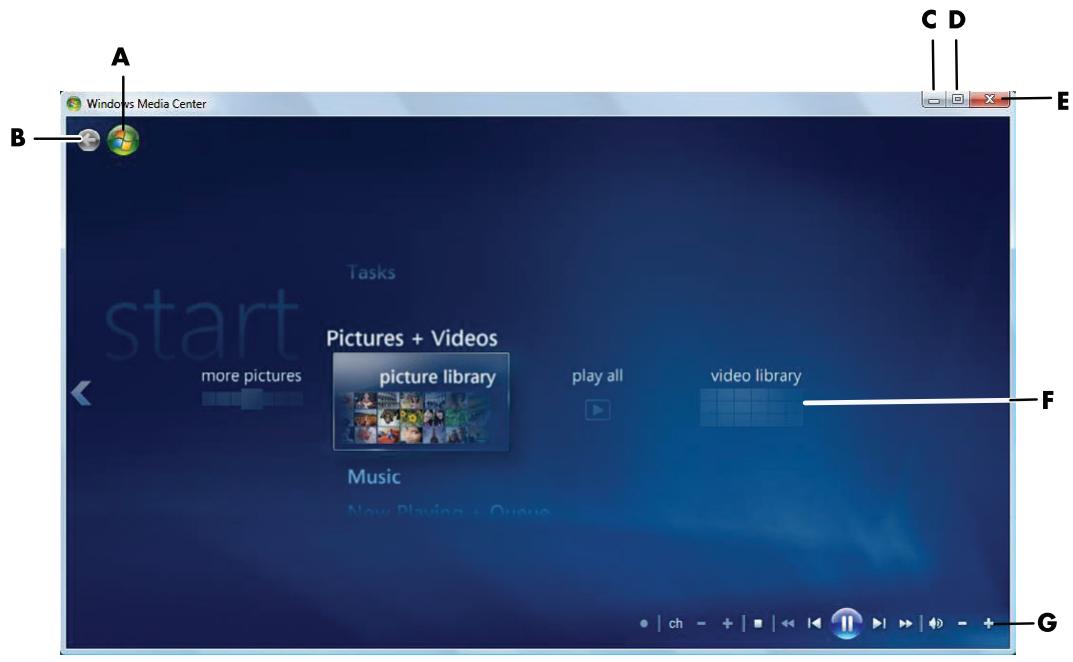
Task: Click the record dot in transport controls
Action: point(643,624)
